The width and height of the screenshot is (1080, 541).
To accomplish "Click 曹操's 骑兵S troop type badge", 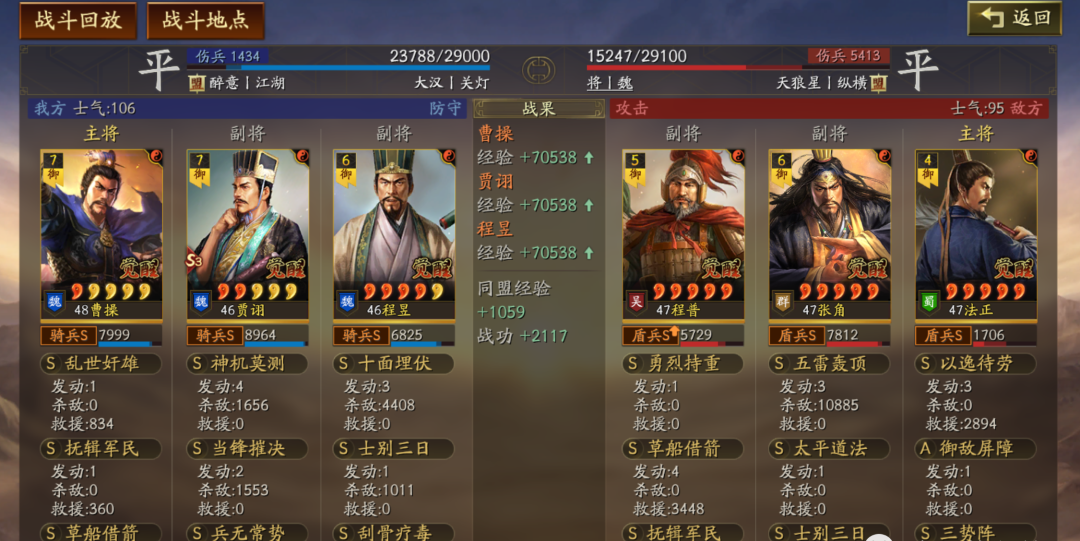I will coord(68,336).
